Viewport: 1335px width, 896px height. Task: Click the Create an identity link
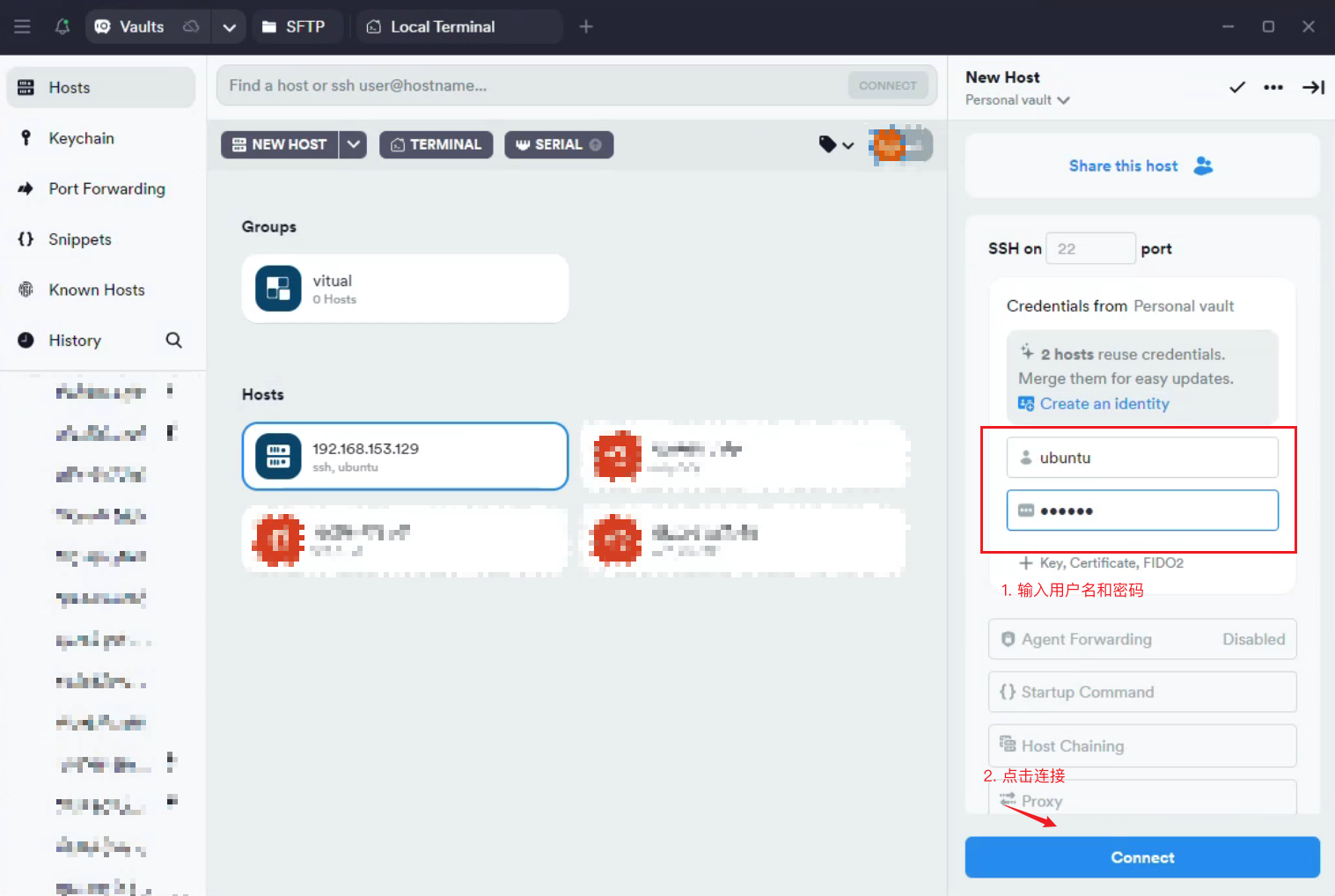click(x=1104, y=404)
